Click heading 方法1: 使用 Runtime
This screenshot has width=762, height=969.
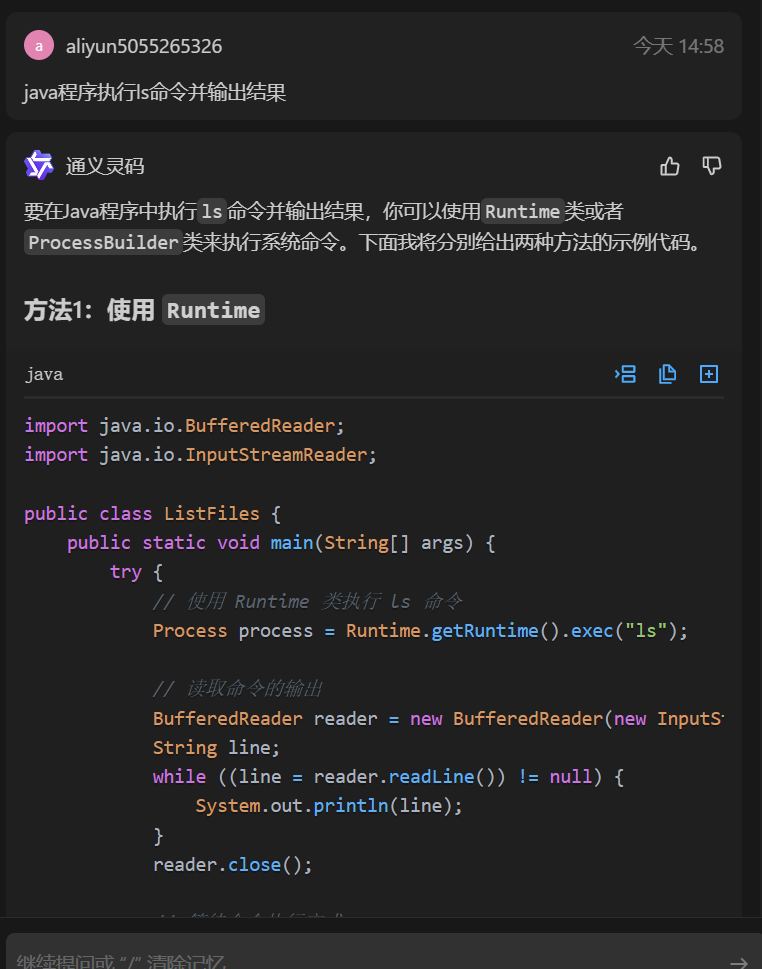coord(144,310)
